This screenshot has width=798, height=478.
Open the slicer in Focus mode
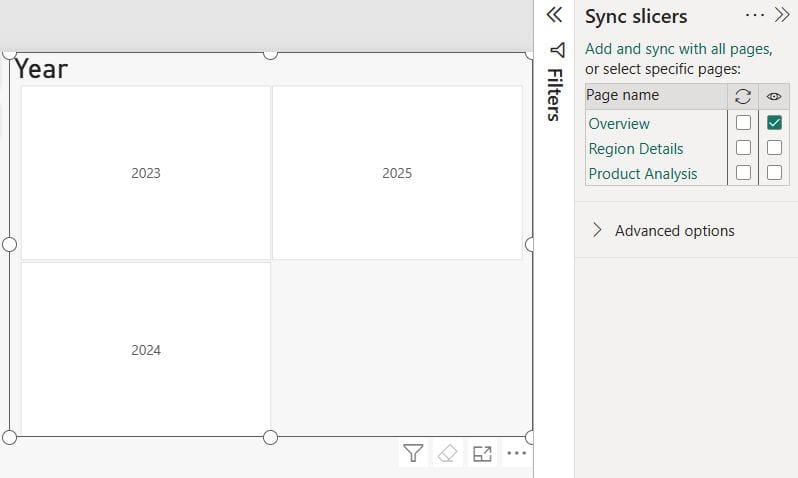[482, 453]
